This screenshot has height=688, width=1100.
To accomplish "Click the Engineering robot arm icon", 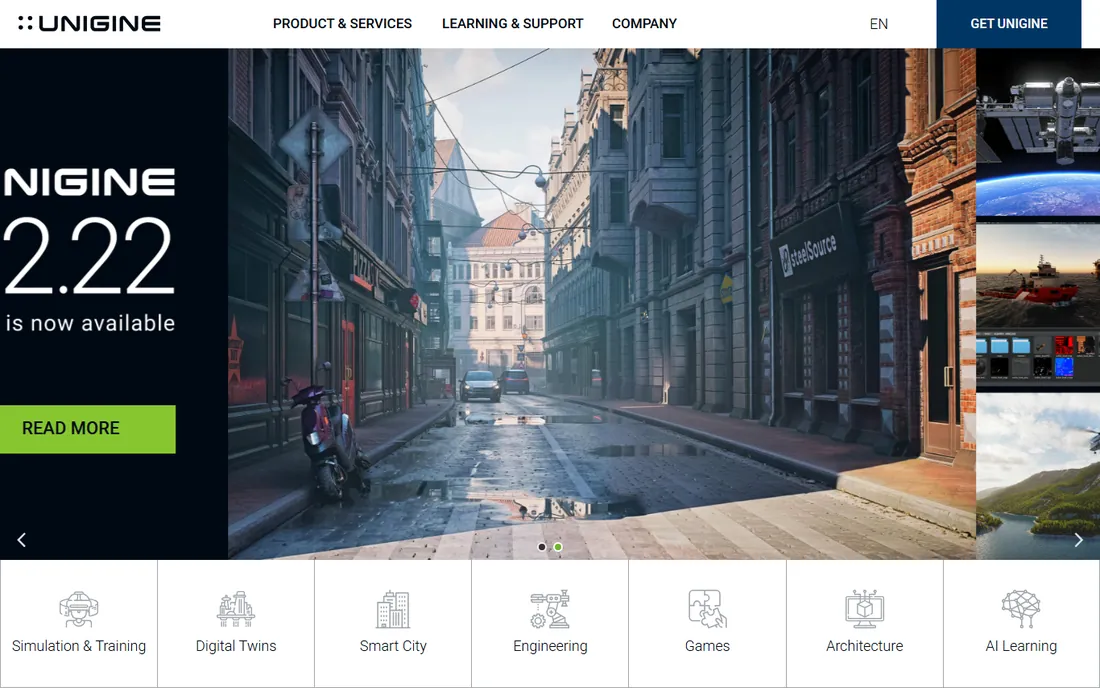I will pyautogui.click(x=550, y=609).
